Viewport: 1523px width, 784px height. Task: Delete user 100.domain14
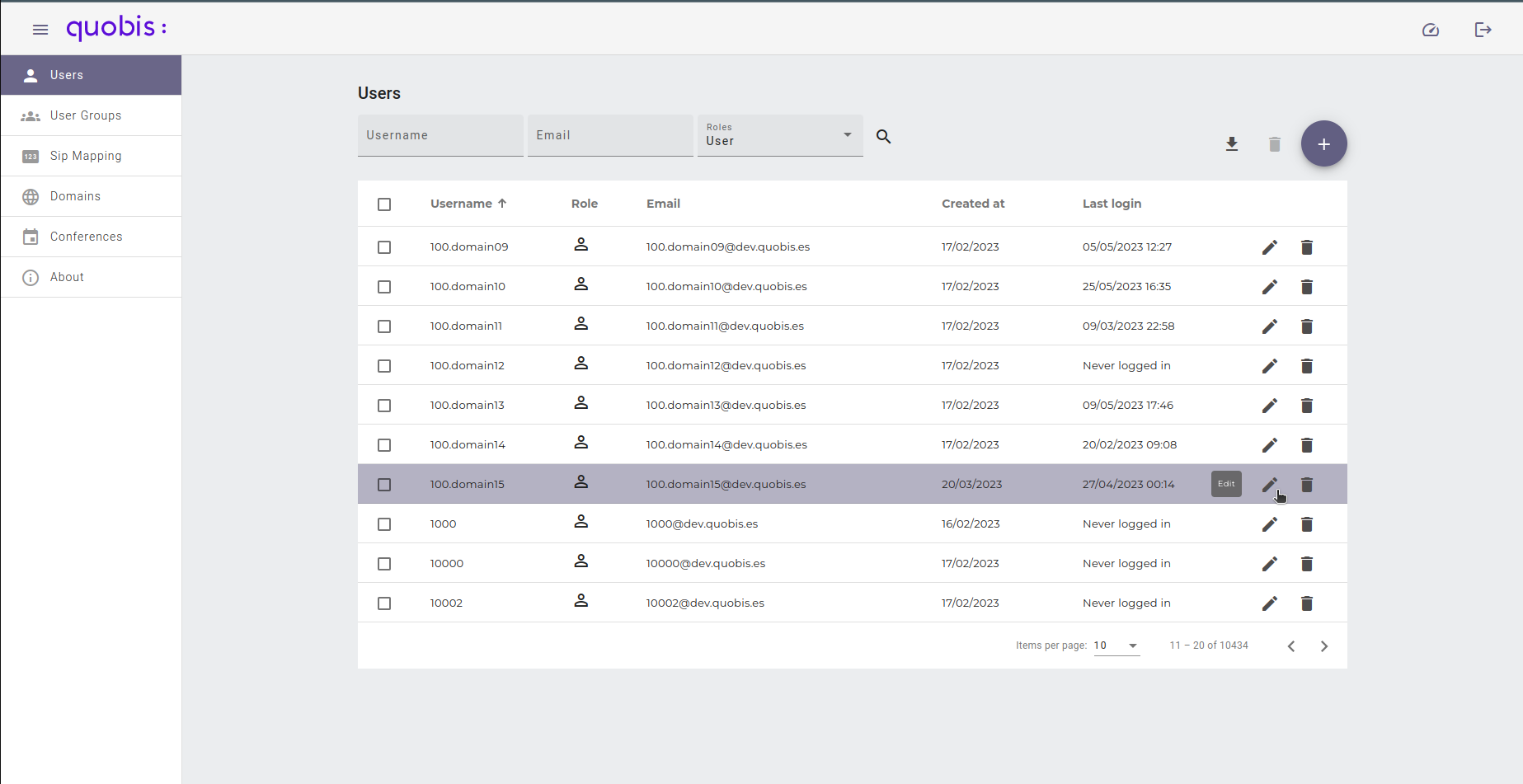pyautogui.click(x=1307, y=445)
